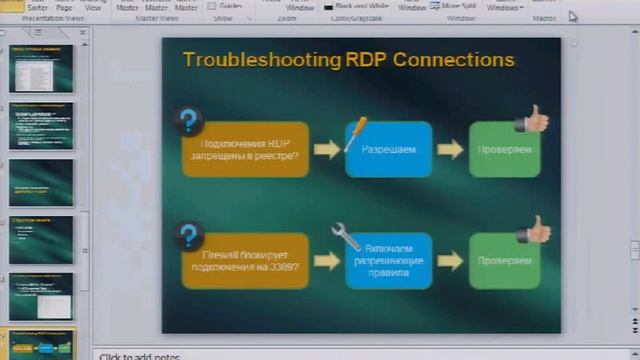This screenshot has height=360, width=640.
Task: Click Fit to Window
Action: coord(300,6)
